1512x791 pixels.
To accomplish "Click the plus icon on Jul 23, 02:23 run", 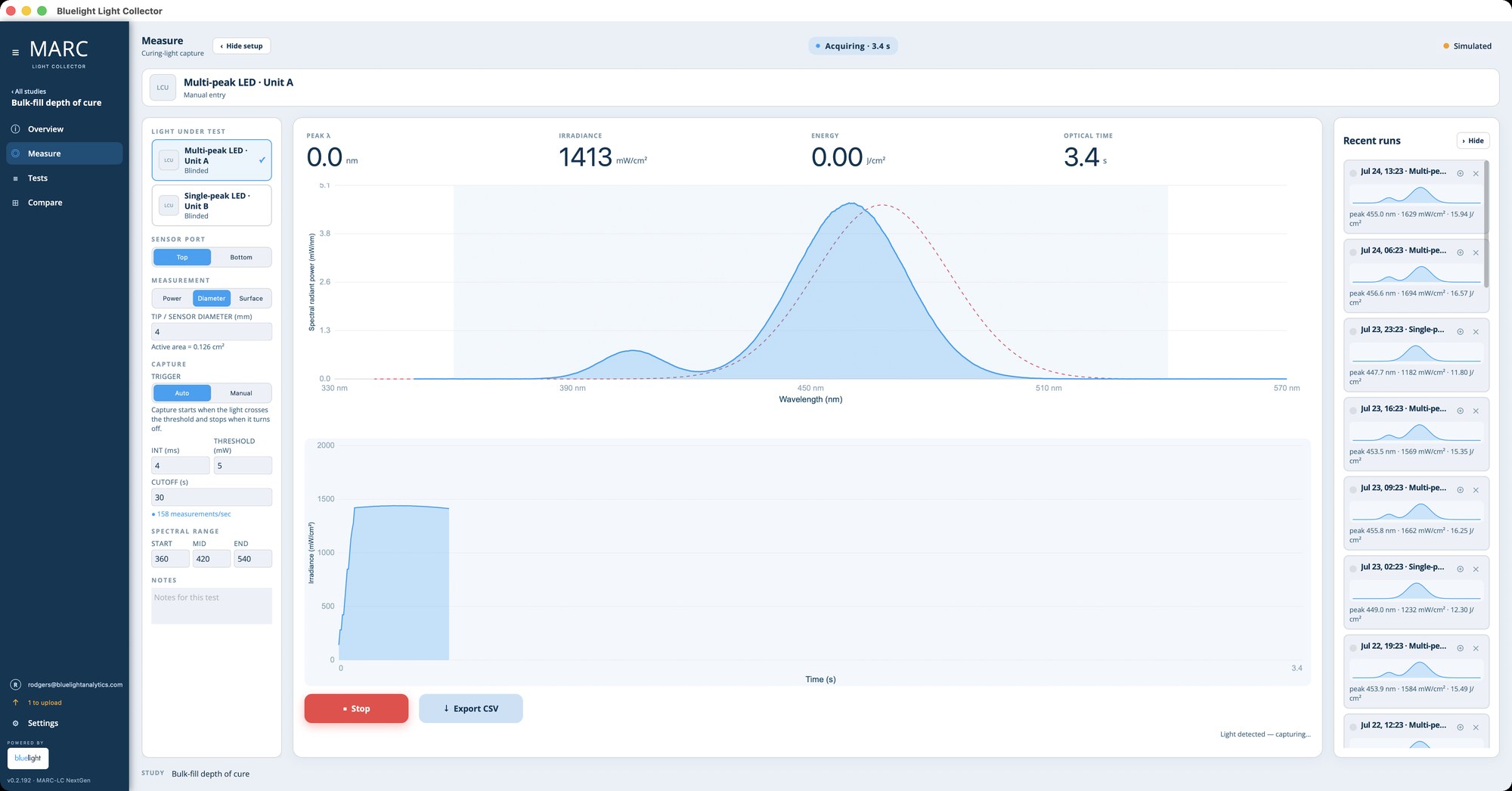I will click(x=1461, y=569).
